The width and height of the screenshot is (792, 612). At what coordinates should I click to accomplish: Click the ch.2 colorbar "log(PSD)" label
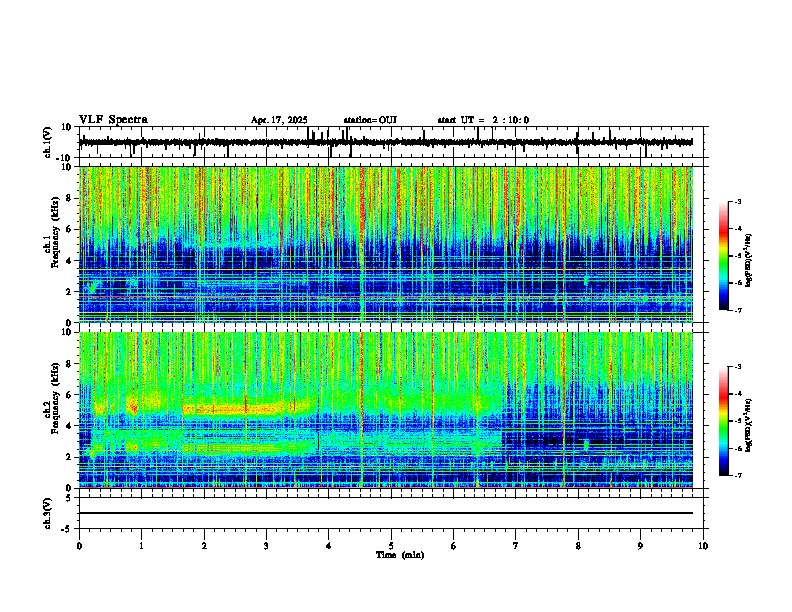coord(749,425)
